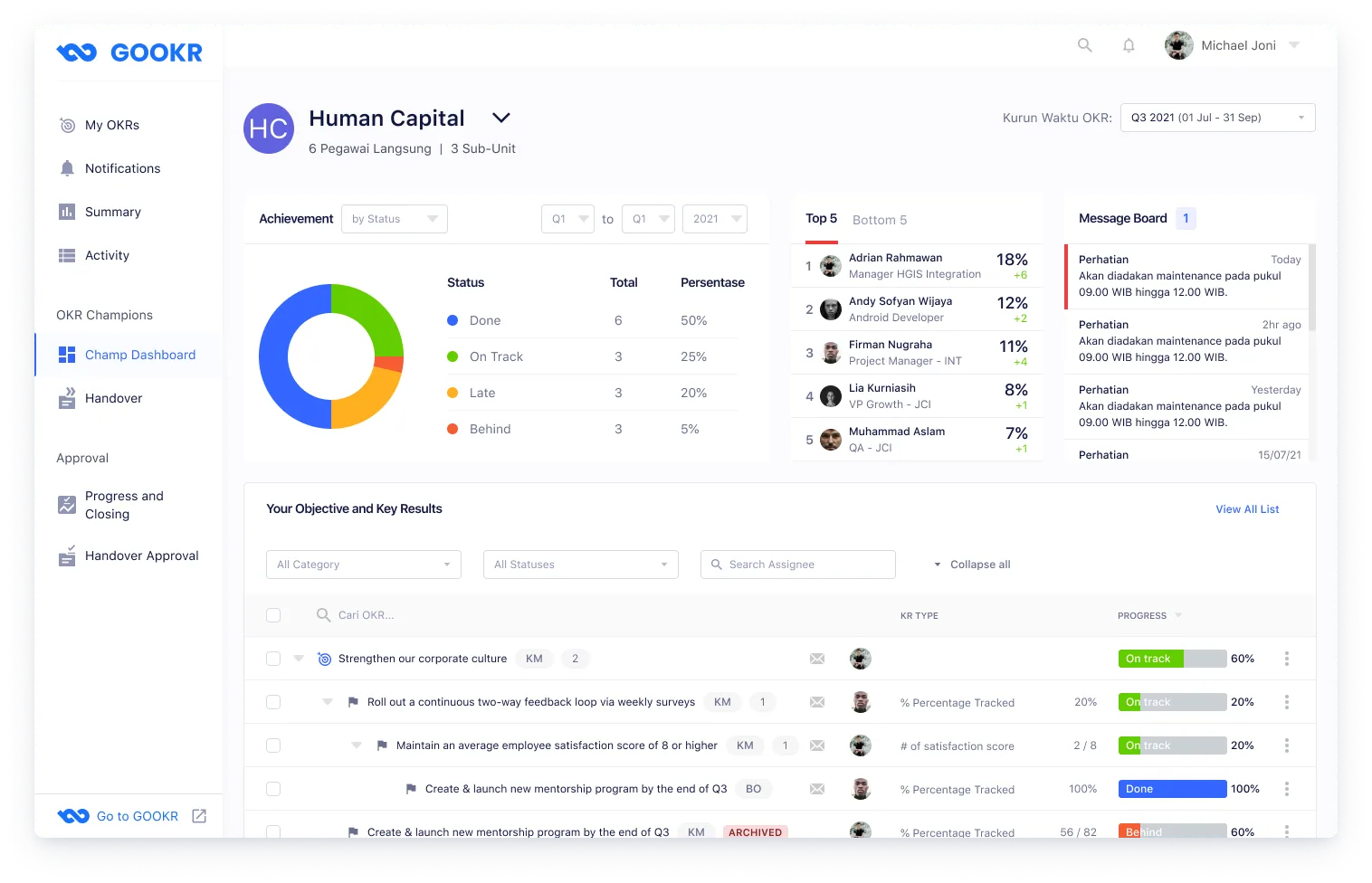
Task: Expand the Strengthen our corporate culture objective
Action: click(299, 658)
